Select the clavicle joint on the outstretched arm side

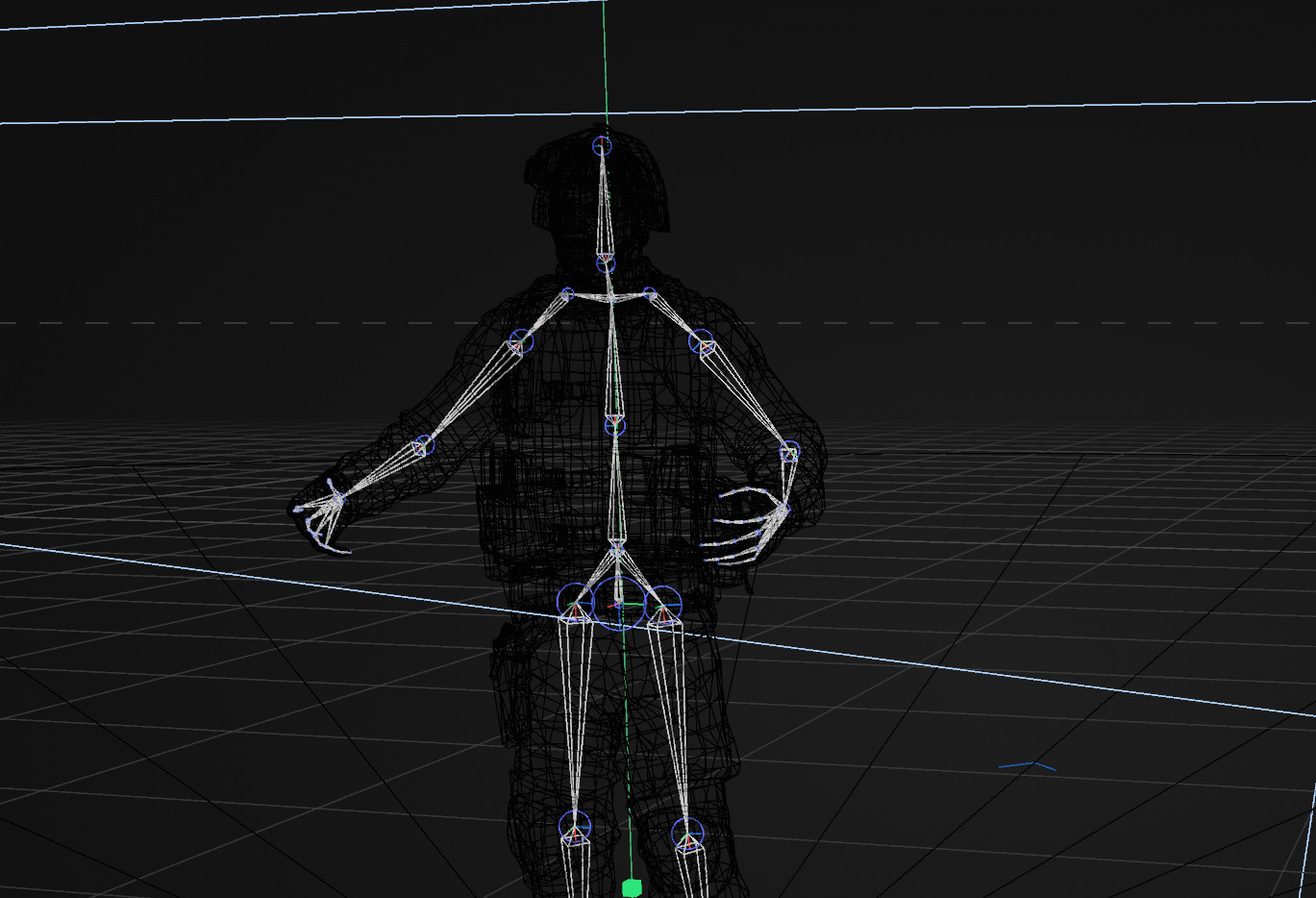(567, 293)
